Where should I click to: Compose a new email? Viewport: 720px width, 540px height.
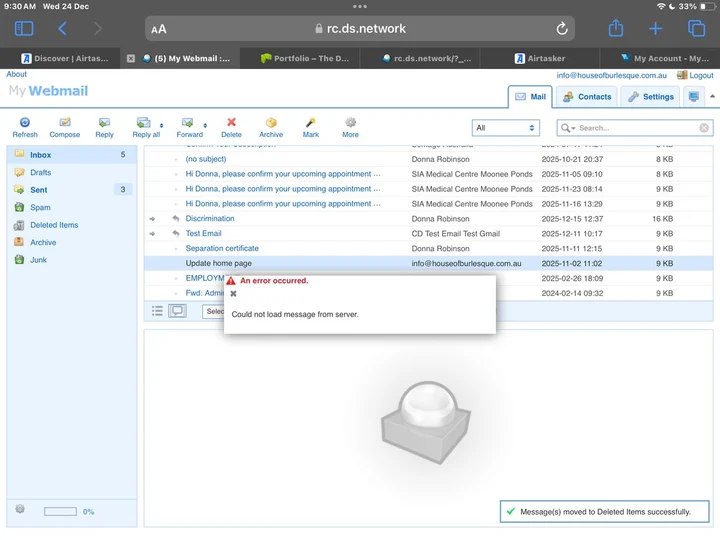(65, 127)
